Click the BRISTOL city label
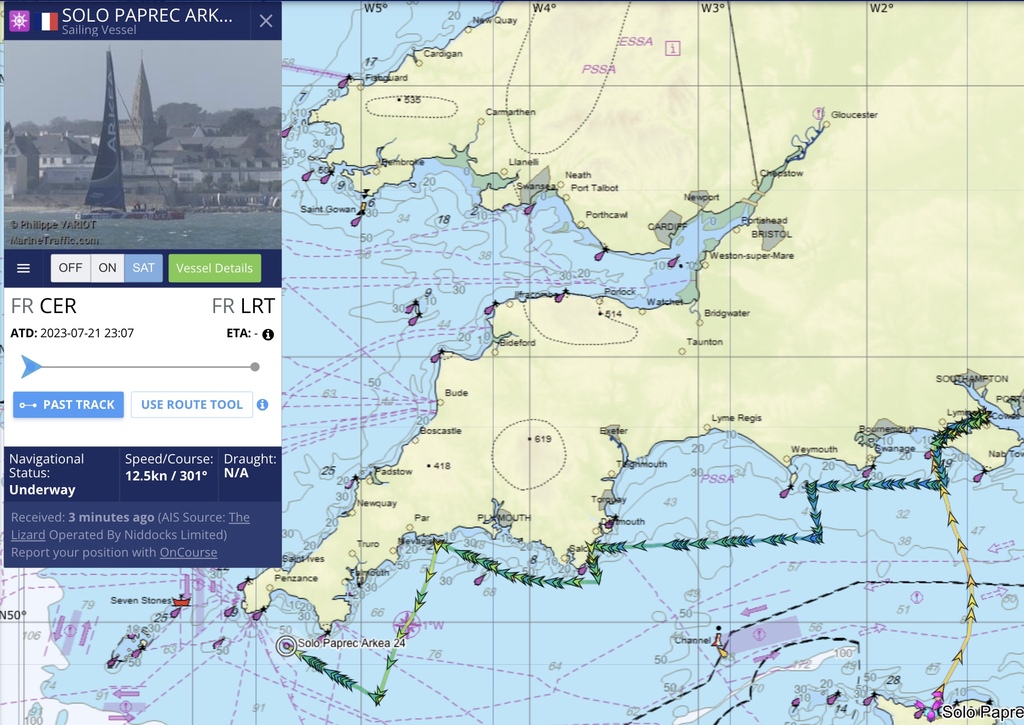The width and height of the screenshot is (1024, 725). coord(771,234)
